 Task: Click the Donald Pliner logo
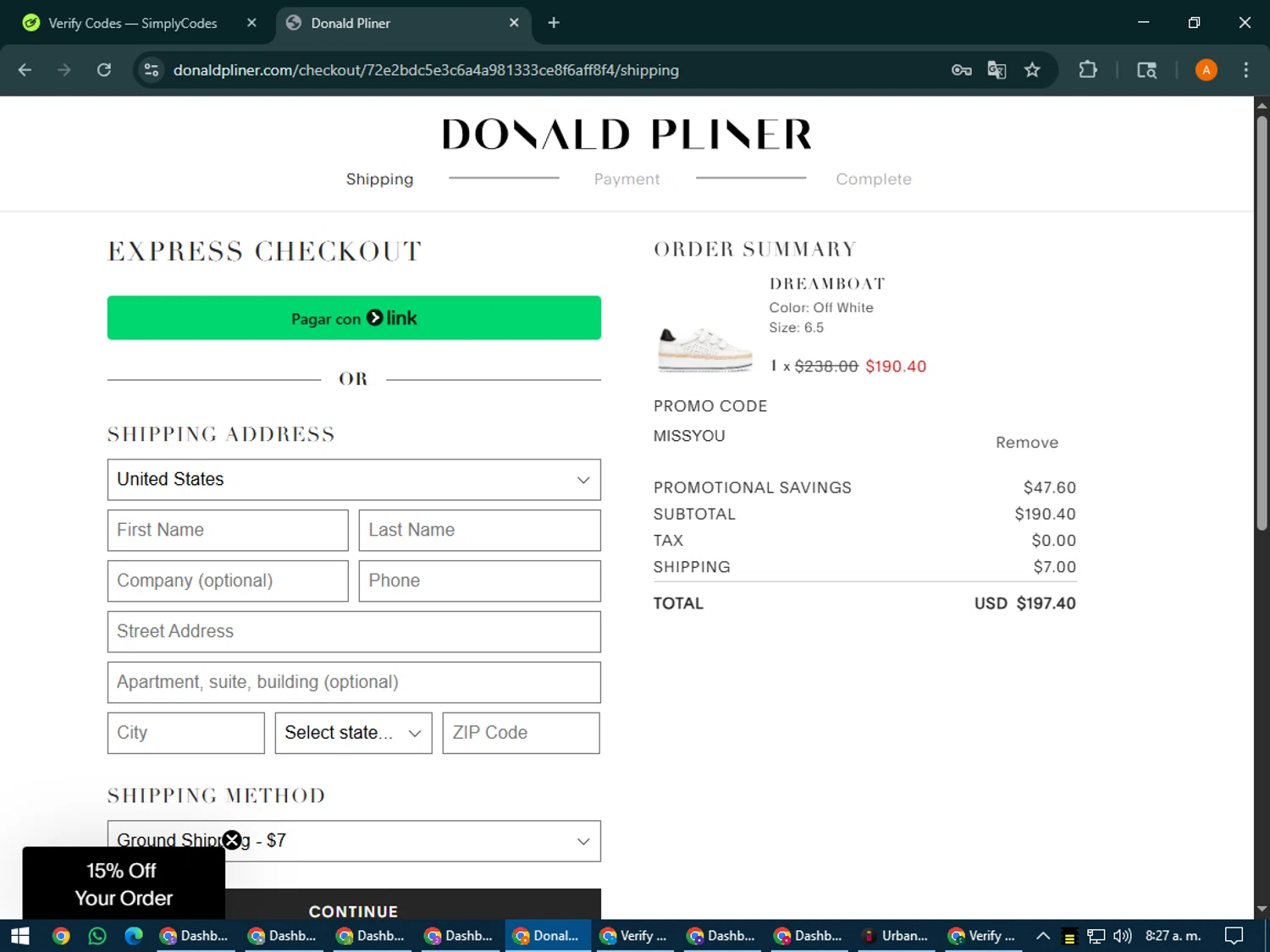click(x=627, y=135)
